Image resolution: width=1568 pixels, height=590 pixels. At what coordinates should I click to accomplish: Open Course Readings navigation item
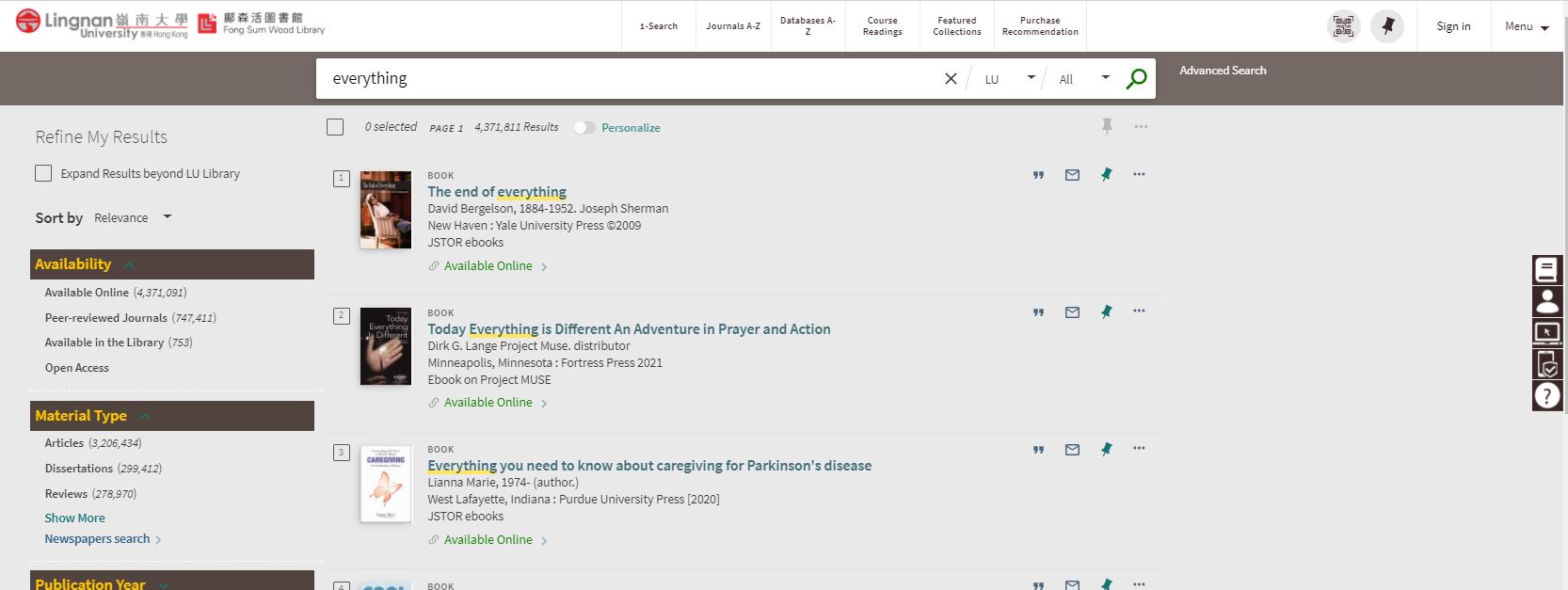click(x=882, y=26)
